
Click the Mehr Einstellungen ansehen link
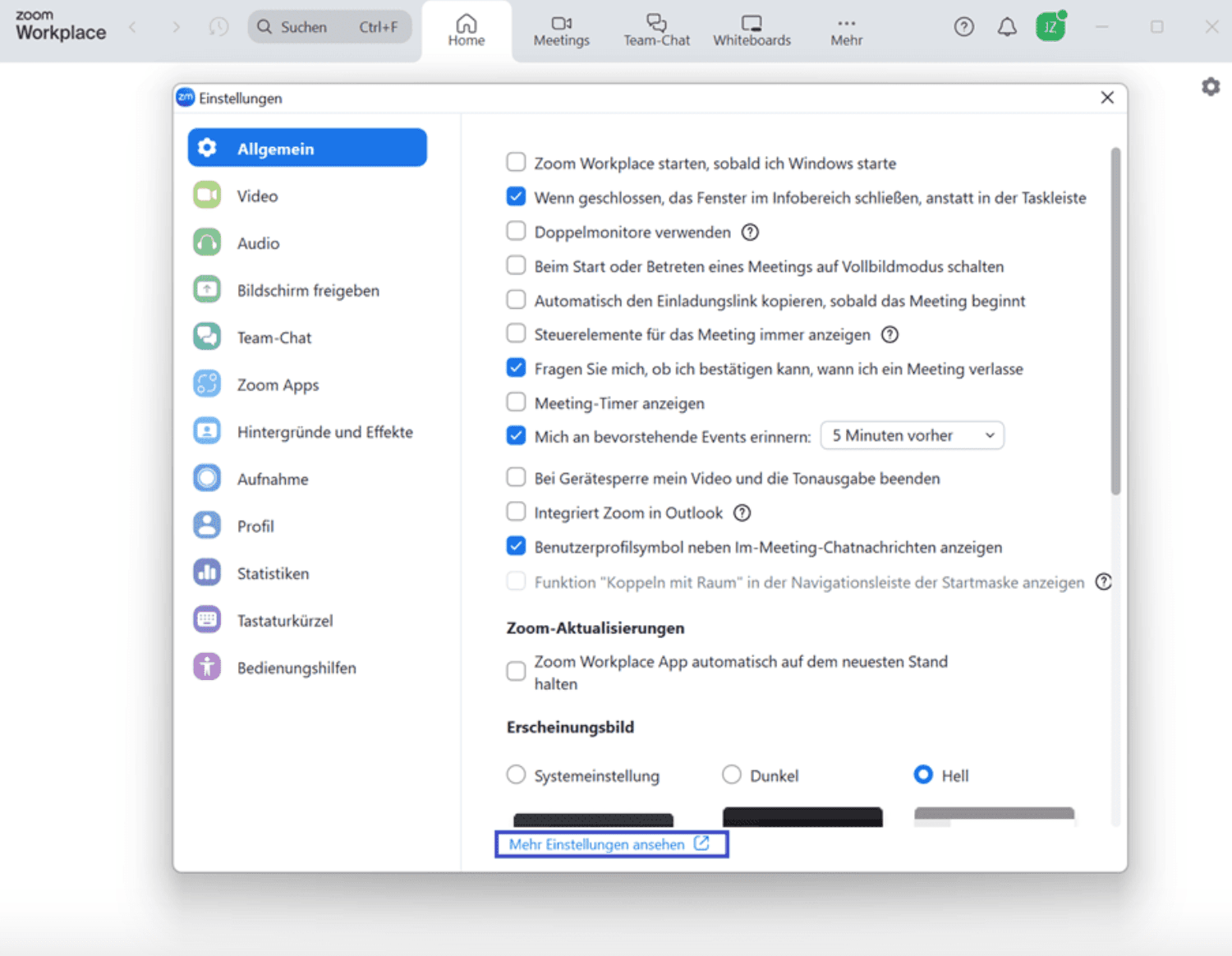610,844
